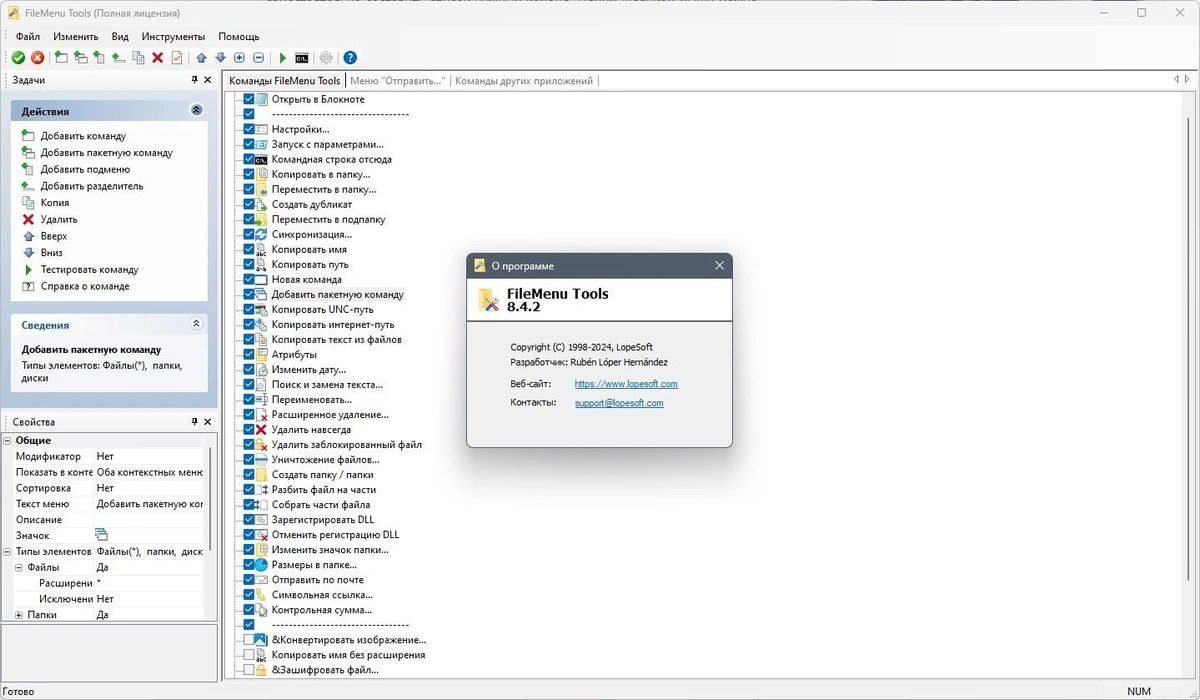This screenshot has width=1200, height=700.
Task: Click Добавить подменю in Действия panel
Action: coord(85,169)
